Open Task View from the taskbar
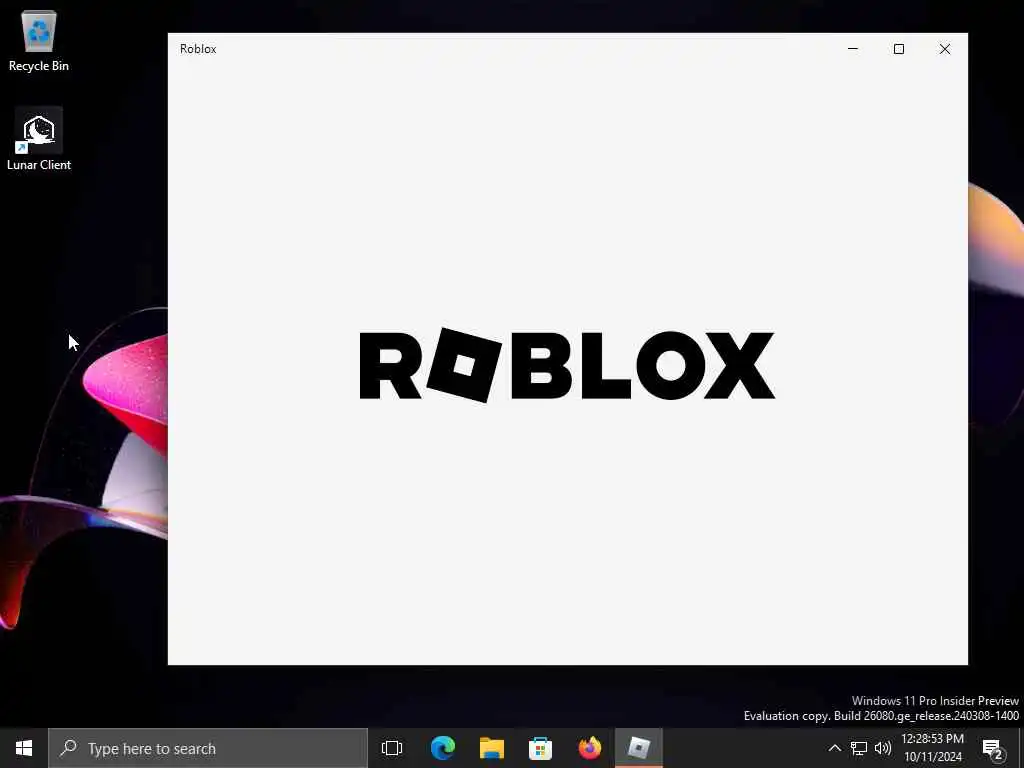The image size is (1024, 768). (x=392, y=748)
